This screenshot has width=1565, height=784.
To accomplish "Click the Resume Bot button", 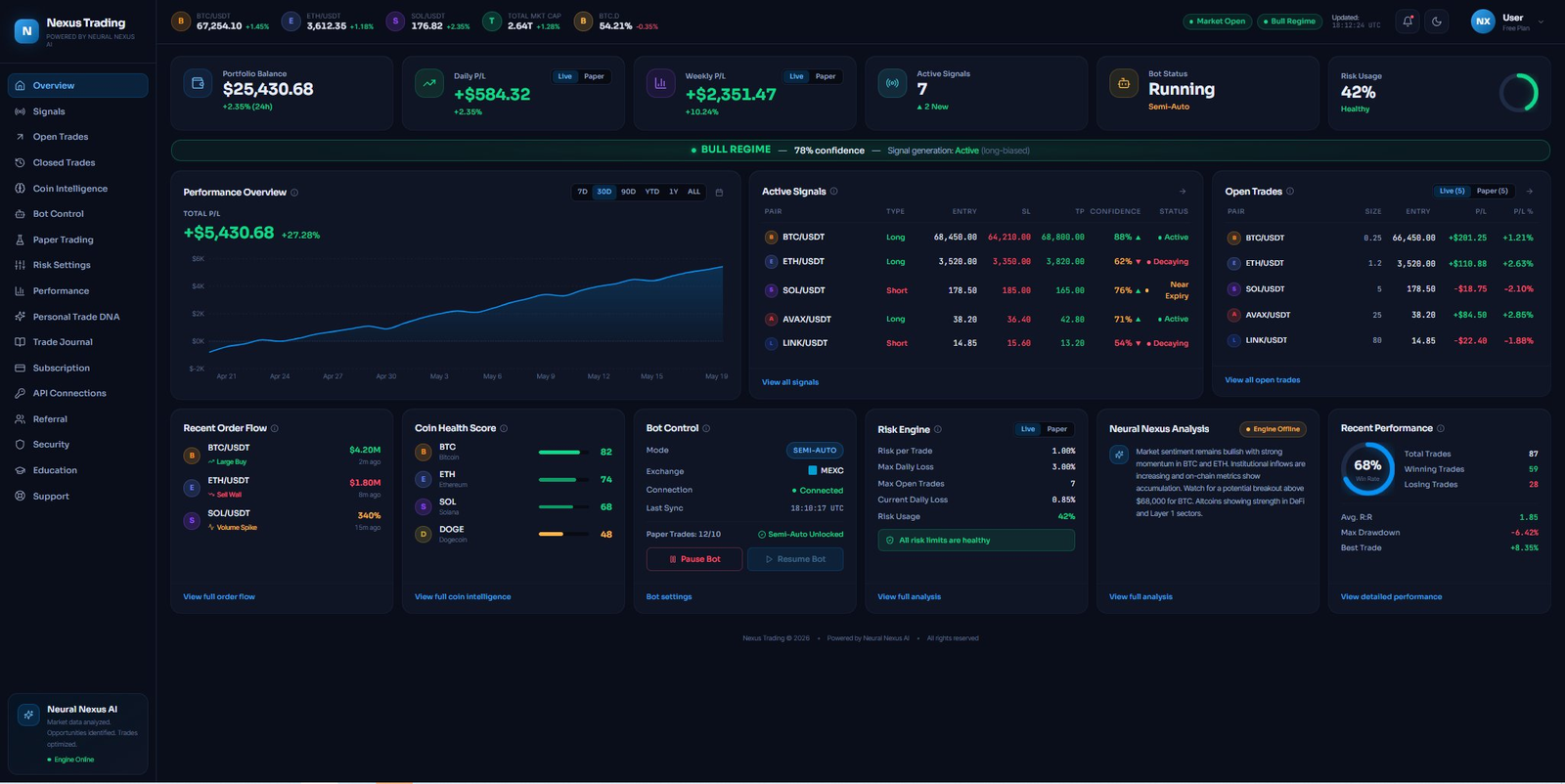I will tap(795, 559).
